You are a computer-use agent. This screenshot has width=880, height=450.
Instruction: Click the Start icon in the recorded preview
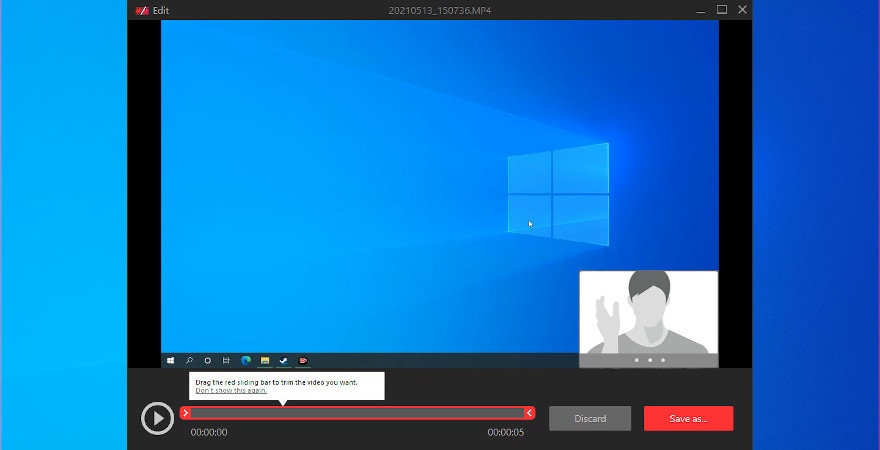pos(171,361)
